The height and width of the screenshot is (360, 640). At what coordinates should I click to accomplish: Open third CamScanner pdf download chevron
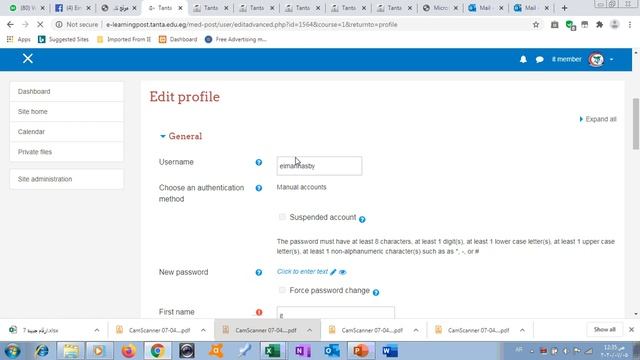416,330
